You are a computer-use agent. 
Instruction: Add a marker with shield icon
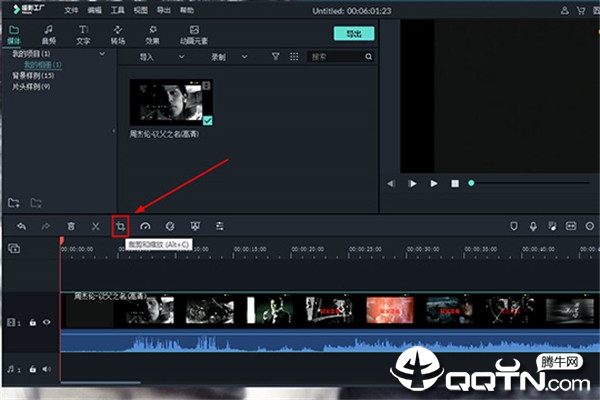(x=514, y=226)
